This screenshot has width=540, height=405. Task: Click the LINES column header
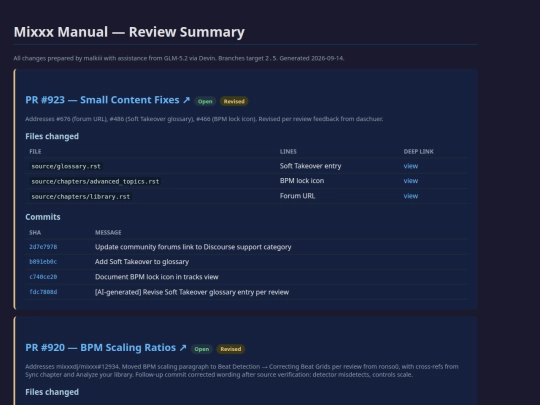click(x=288, y=152)
